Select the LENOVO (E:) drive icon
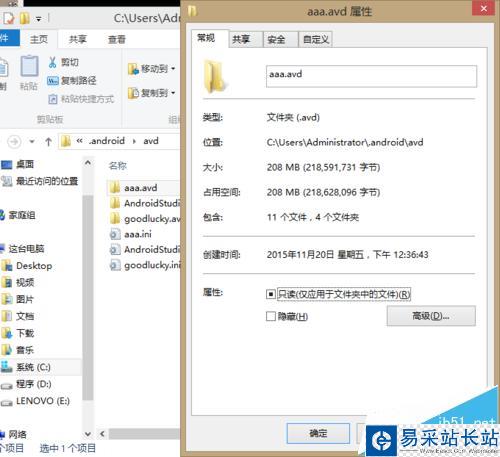Viewport: 500px width, 457px height. click(x=7, y=402)
